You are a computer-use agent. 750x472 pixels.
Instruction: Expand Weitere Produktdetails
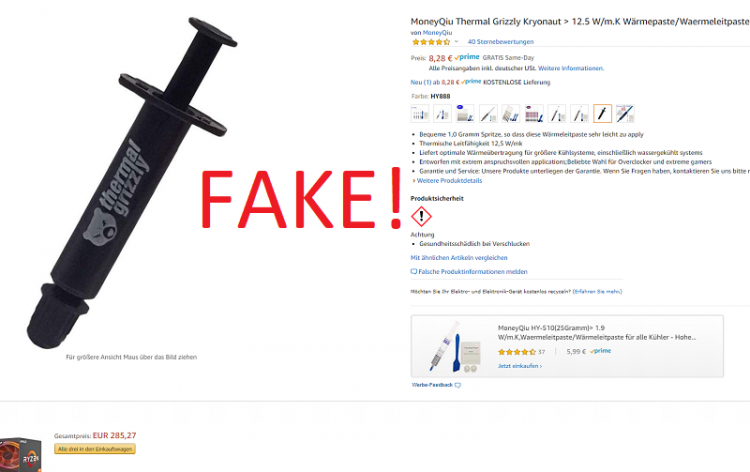pos(449,181)
